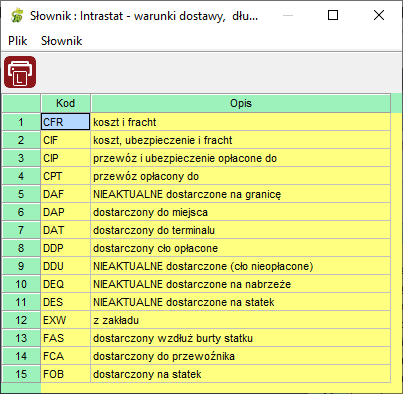
Task: Click the Kod column header
Action: (66, 103)
